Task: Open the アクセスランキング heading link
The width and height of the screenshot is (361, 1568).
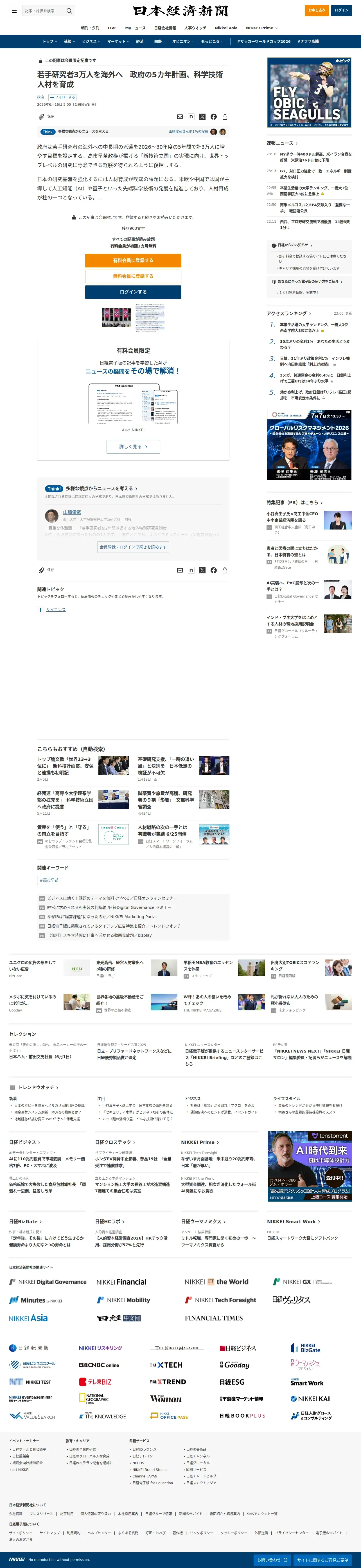Action: 288,314
